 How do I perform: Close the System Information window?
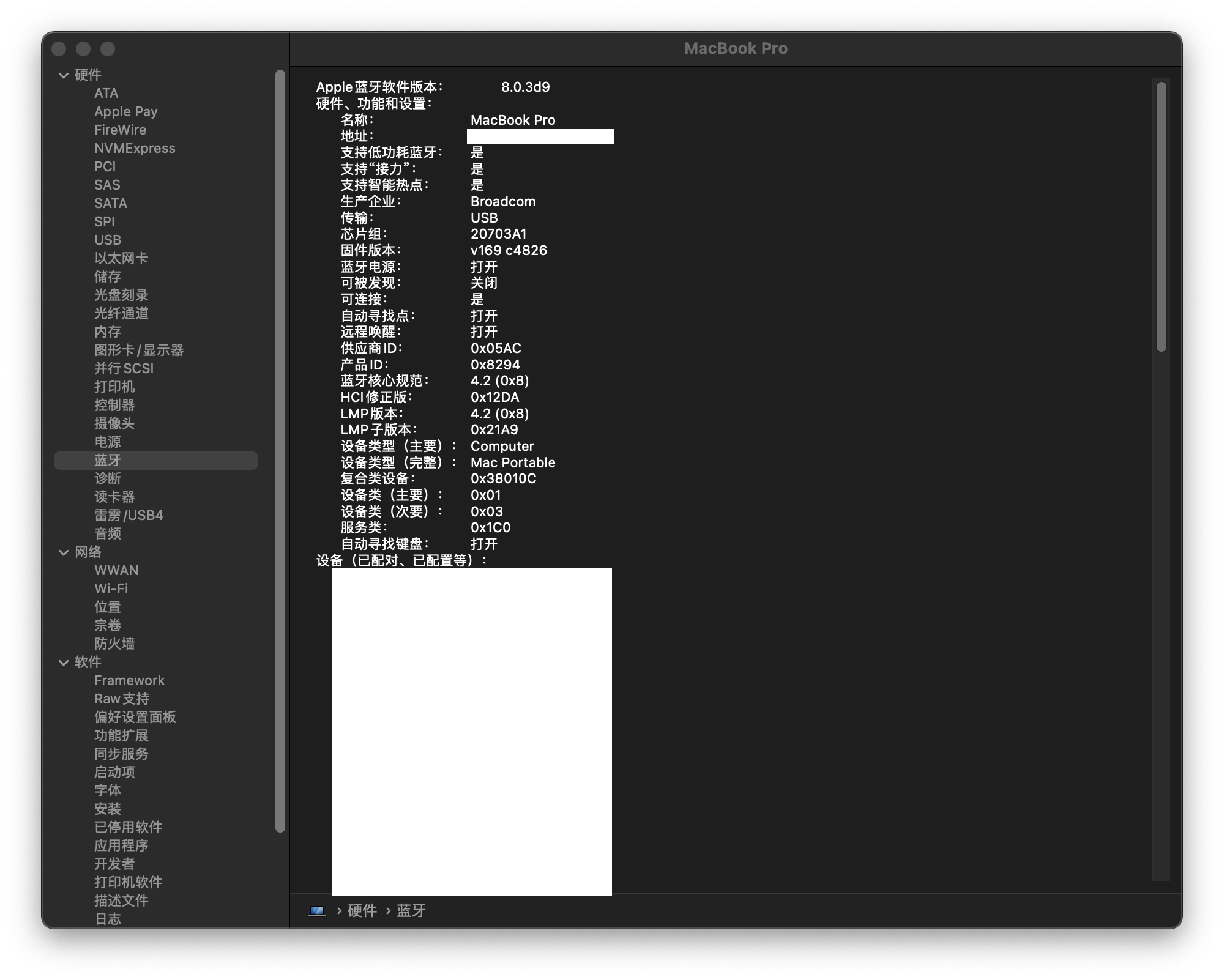pos(59,49)
